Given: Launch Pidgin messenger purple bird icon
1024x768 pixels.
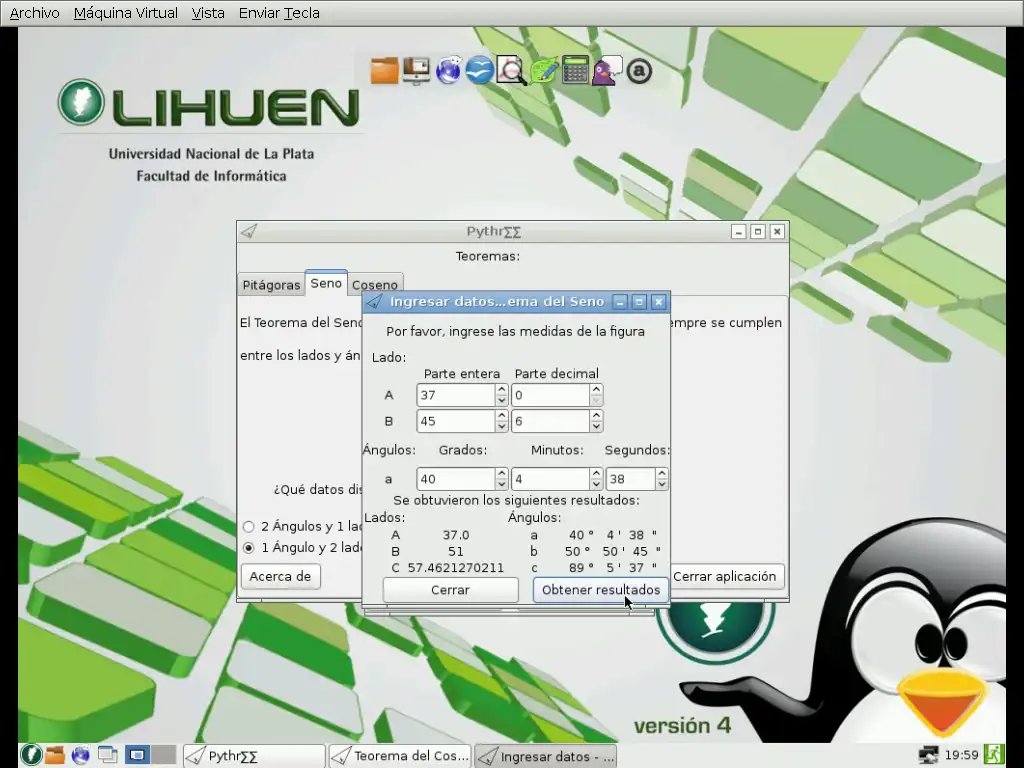Looking at the screenshot, I should pyautogui.click(x=607, y=71).
